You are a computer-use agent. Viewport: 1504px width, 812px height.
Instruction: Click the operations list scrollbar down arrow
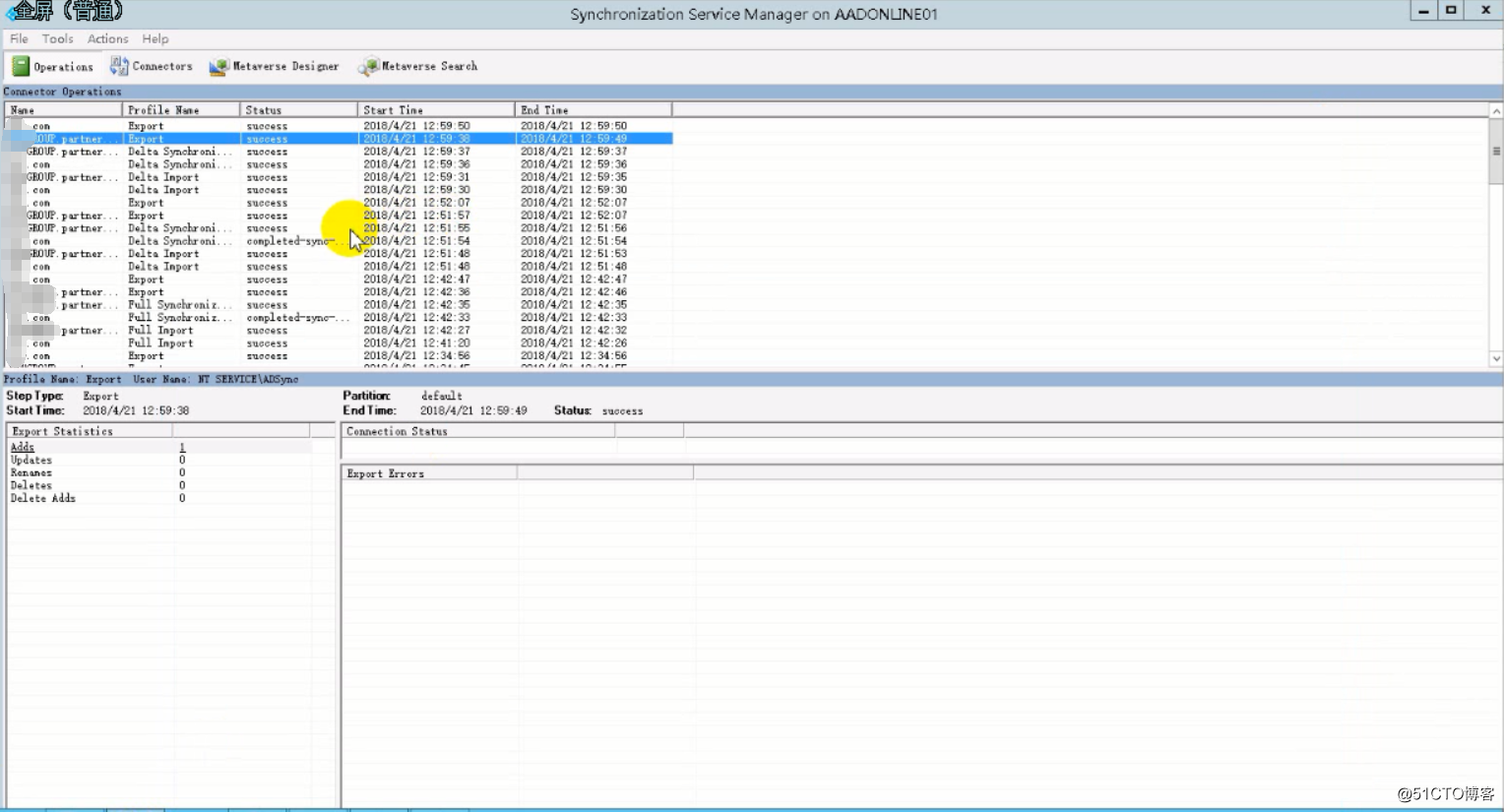point(1496,359)
